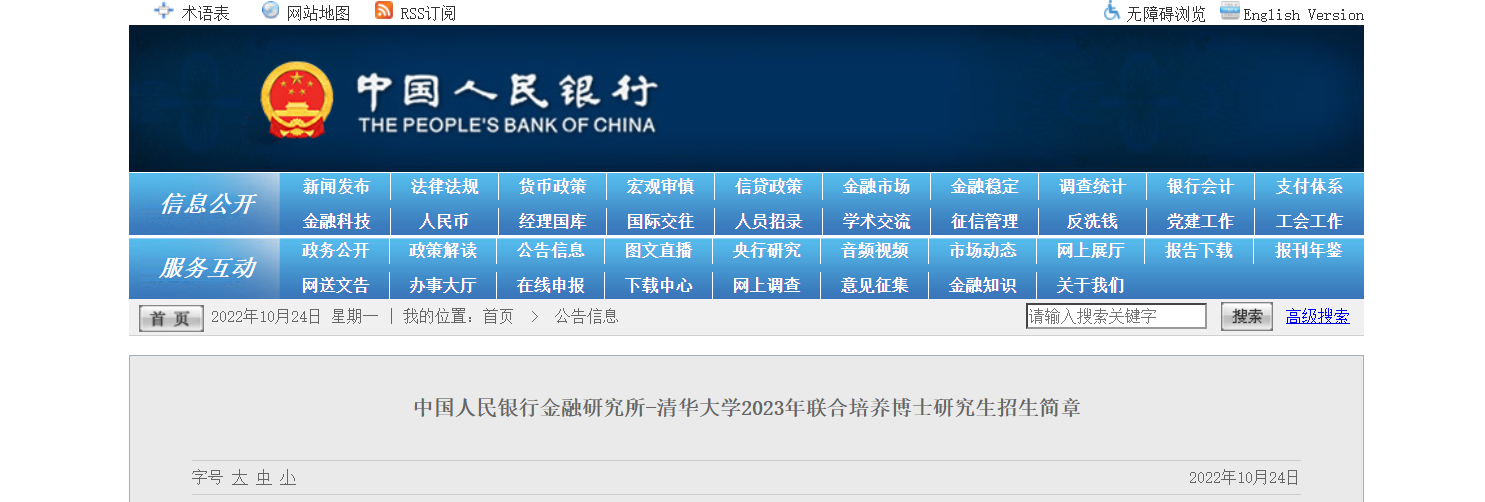
Task: Open 央行研究 menu item
Action: click(768, 251)
